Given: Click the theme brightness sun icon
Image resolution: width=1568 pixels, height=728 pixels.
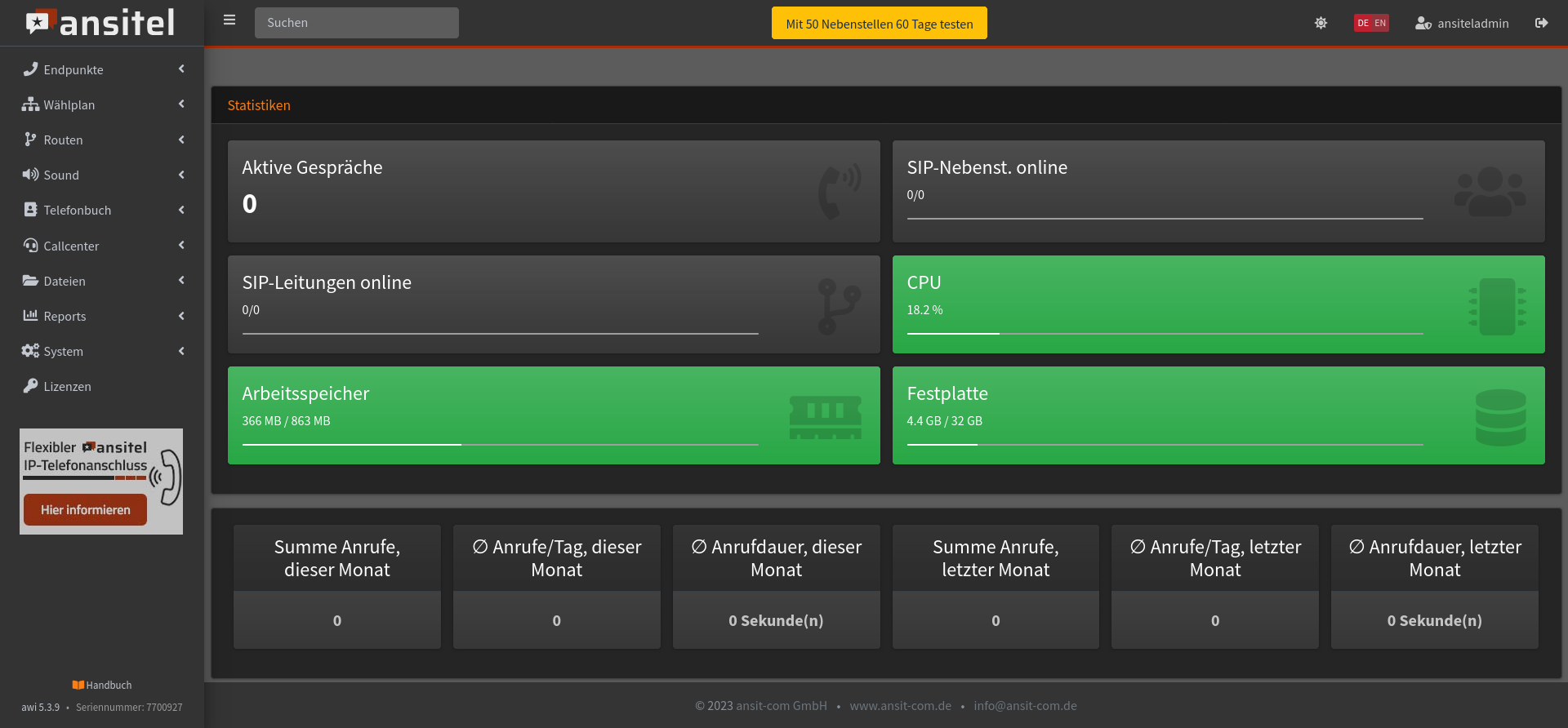Looking at the screenshot, I should [x=1321, y=23].
